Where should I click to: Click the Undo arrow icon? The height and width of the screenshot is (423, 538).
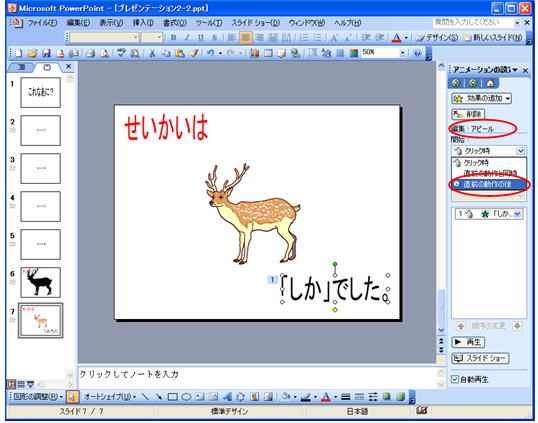click(210, 53)
